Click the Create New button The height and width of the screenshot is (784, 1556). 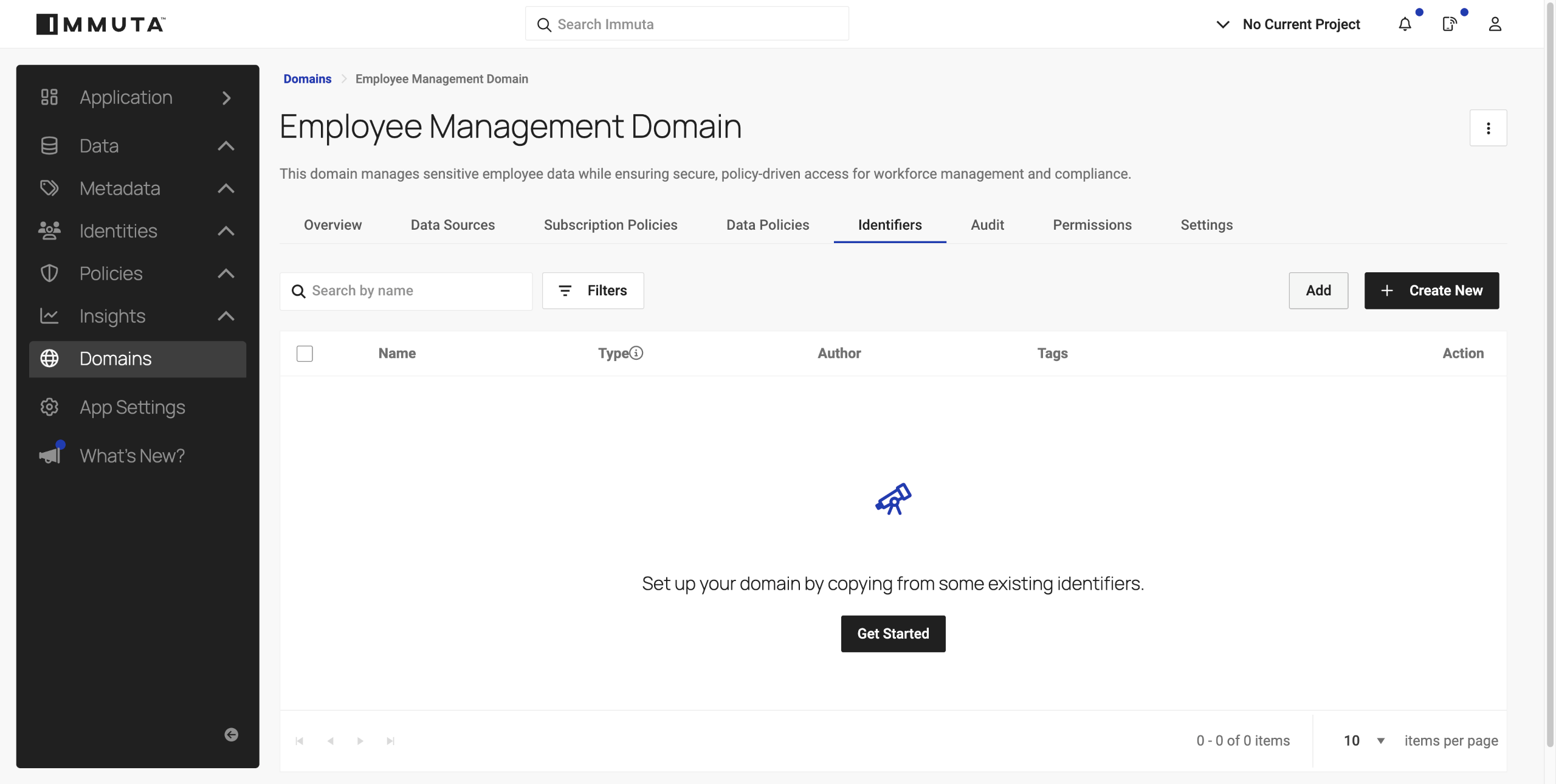click(x=1431, y=291)
